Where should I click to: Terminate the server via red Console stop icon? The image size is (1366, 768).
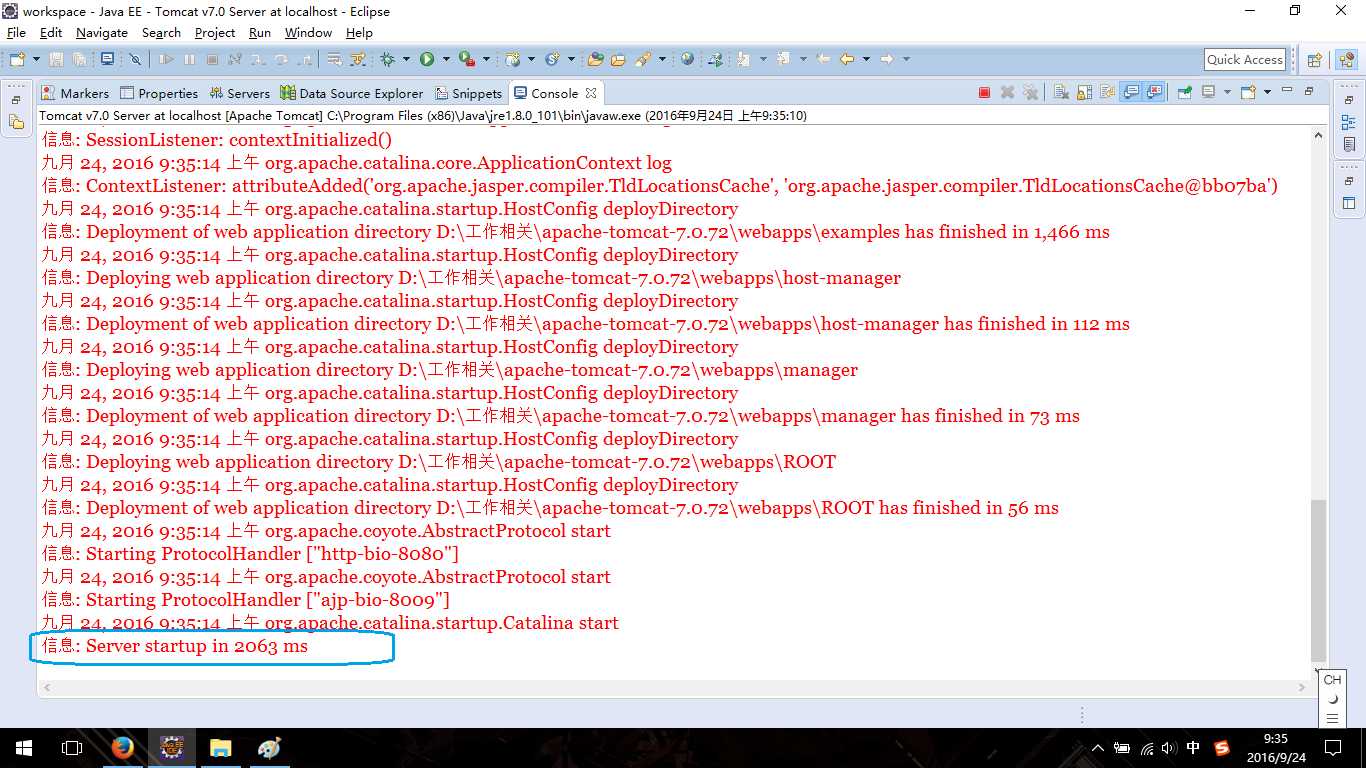[x=984, y=92]
